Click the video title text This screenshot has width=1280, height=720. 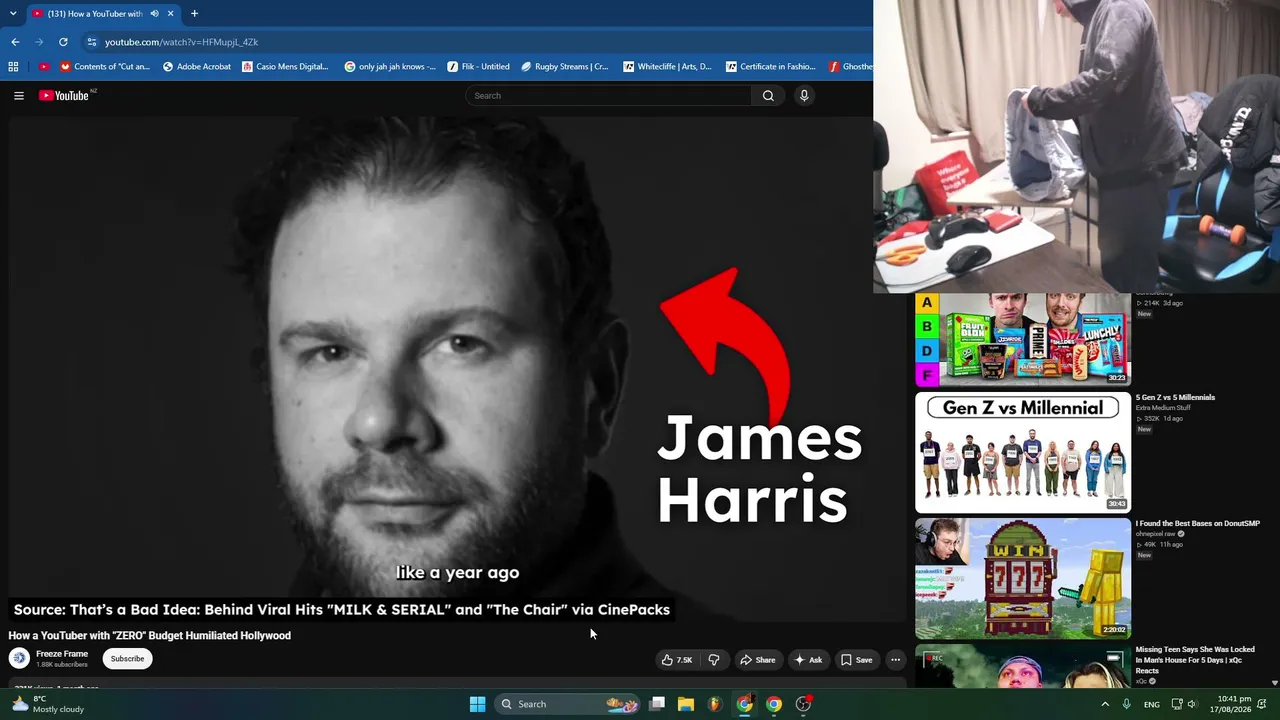(150, 636)
